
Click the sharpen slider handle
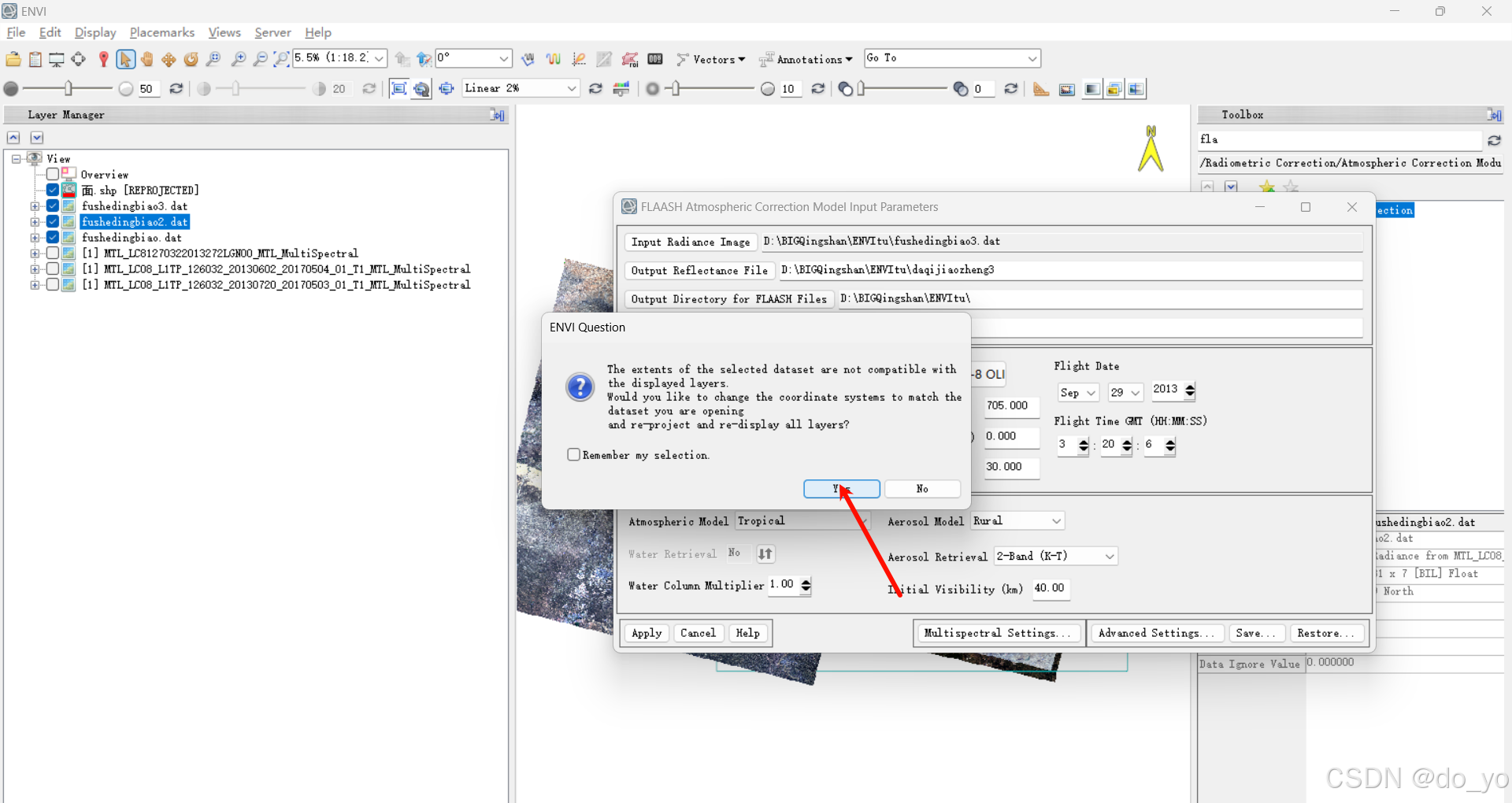tap(676, 88)
